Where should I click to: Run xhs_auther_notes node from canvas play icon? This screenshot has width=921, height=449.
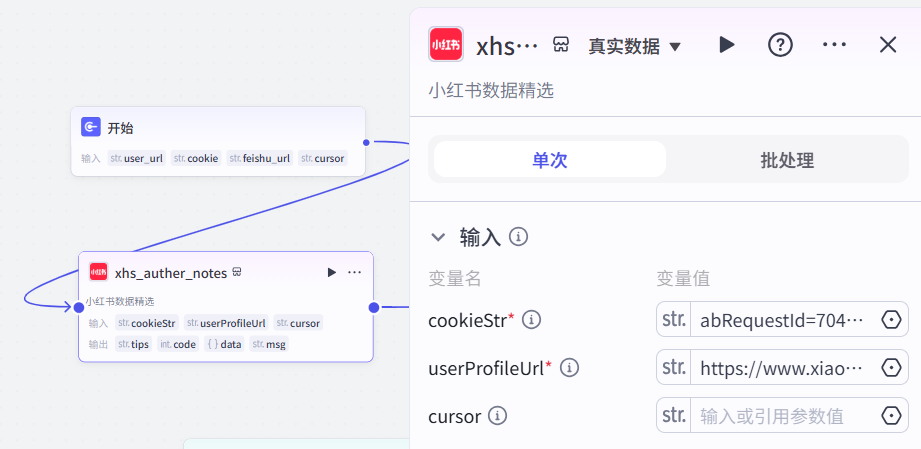point(332,272)
